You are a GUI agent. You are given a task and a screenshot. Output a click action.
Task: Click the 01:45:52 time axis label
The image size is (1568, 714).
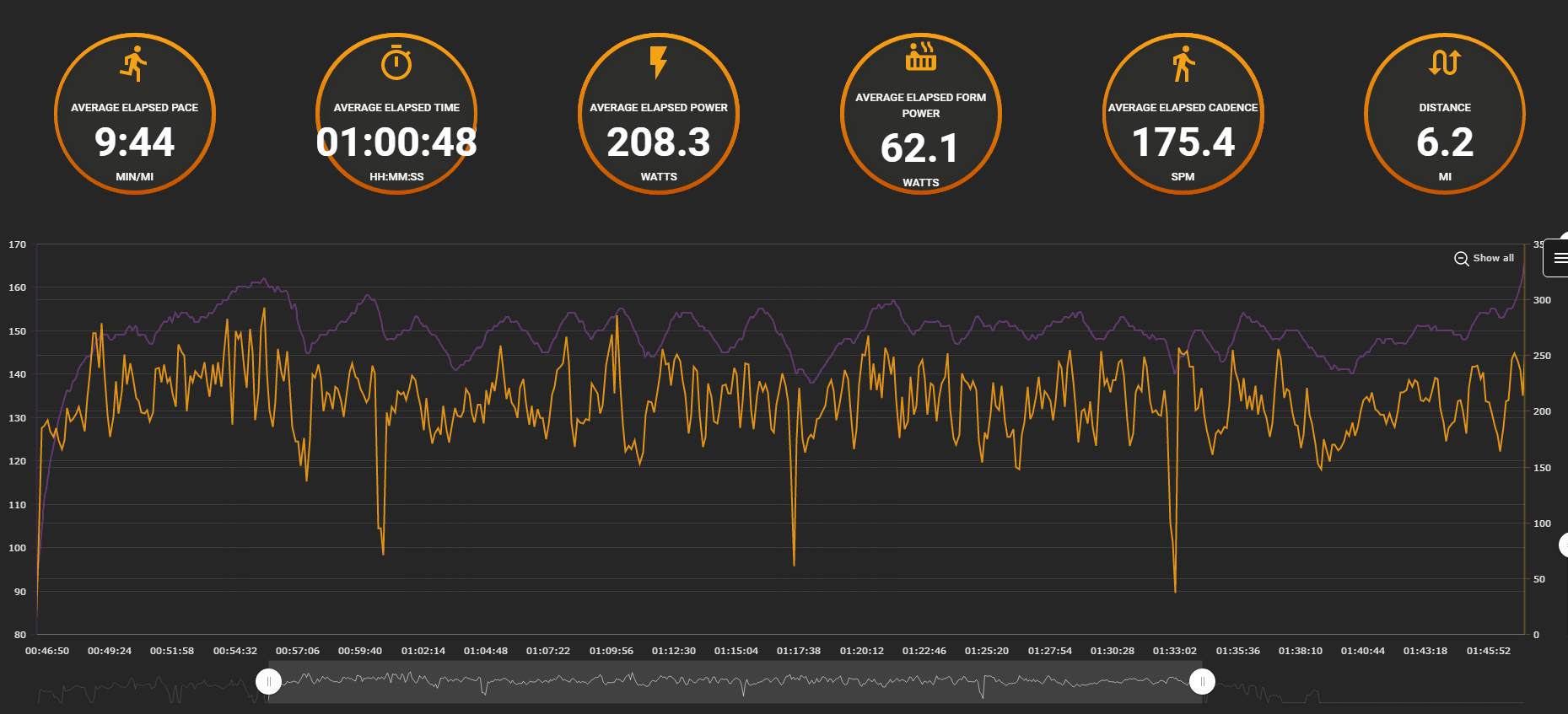pos(1489,651)
